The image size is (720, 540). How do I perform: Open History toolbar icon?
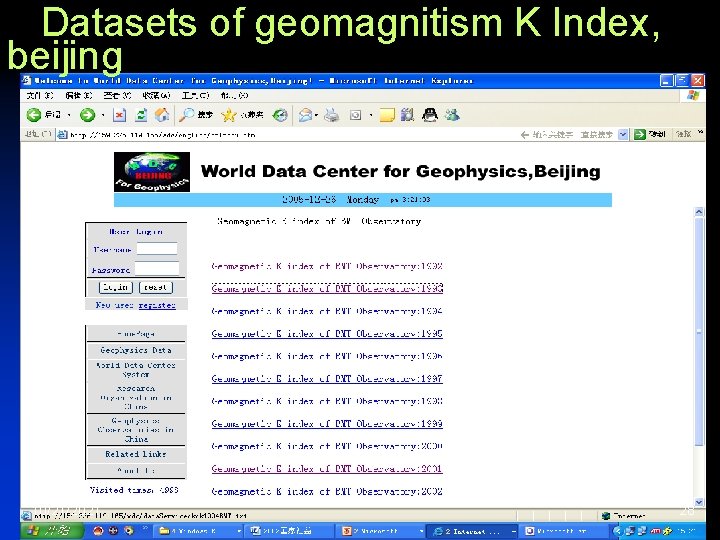pos(280,115)
